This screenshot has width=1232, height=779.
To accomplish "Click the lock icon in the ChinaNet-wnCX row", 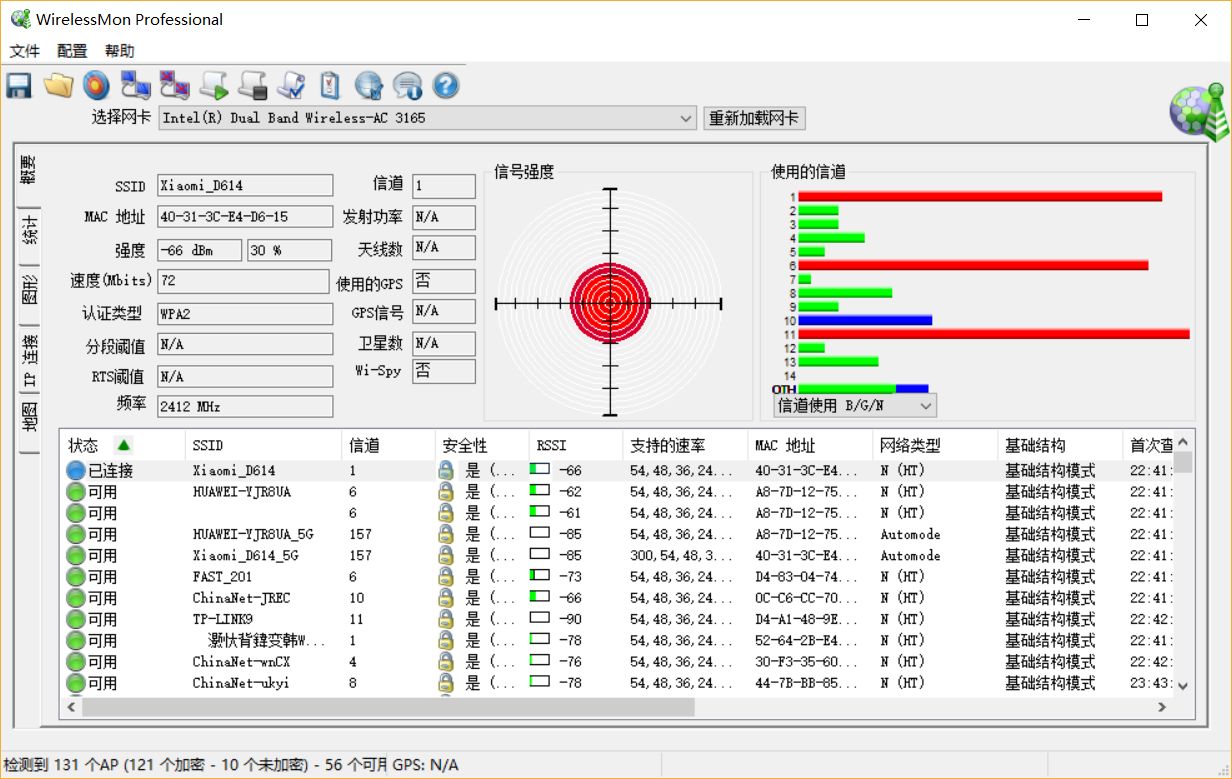I will tap(446, 661).
